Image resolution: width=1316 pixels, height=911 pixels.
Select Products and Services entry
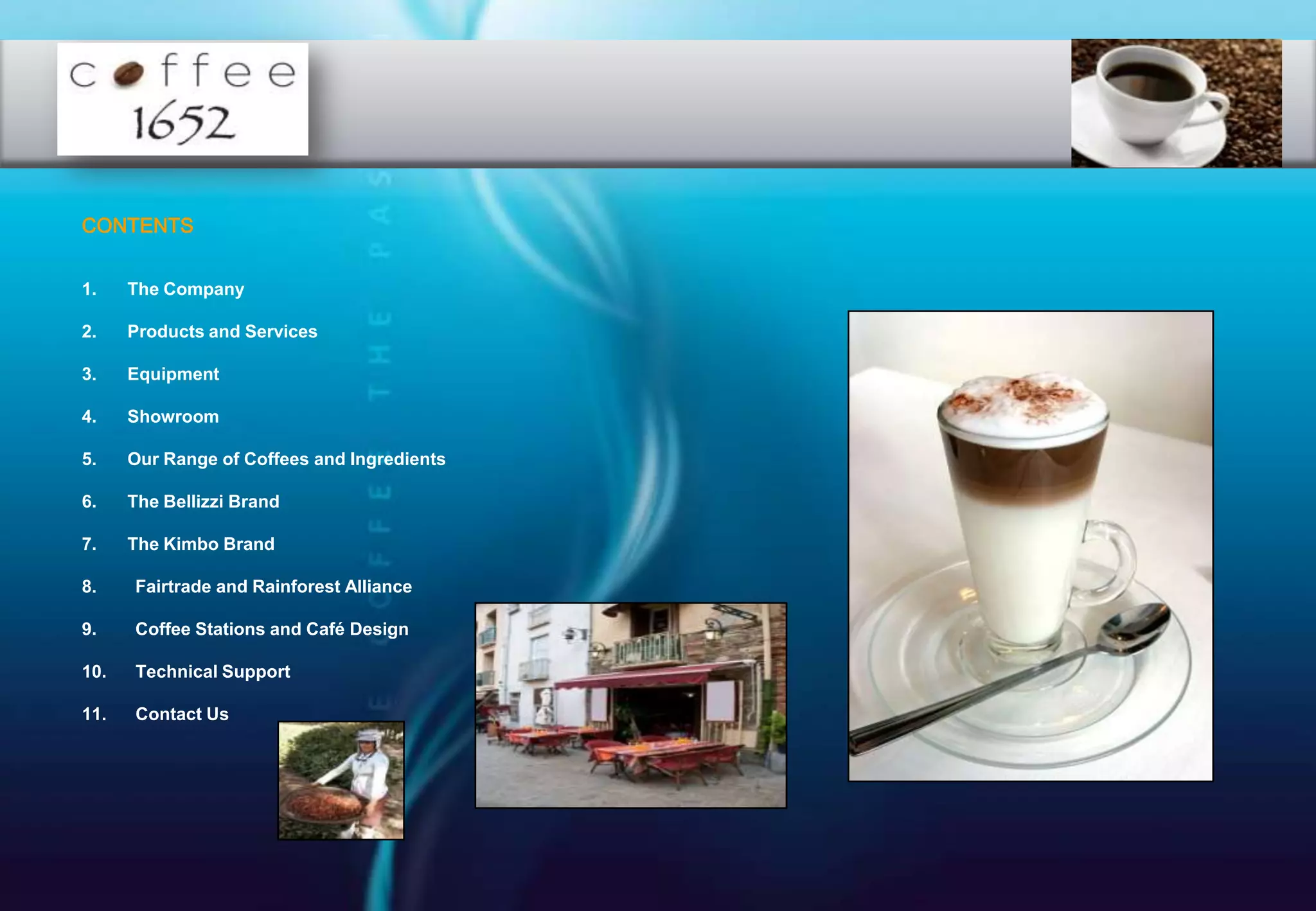pyautogui.click(x=222, y=332)
